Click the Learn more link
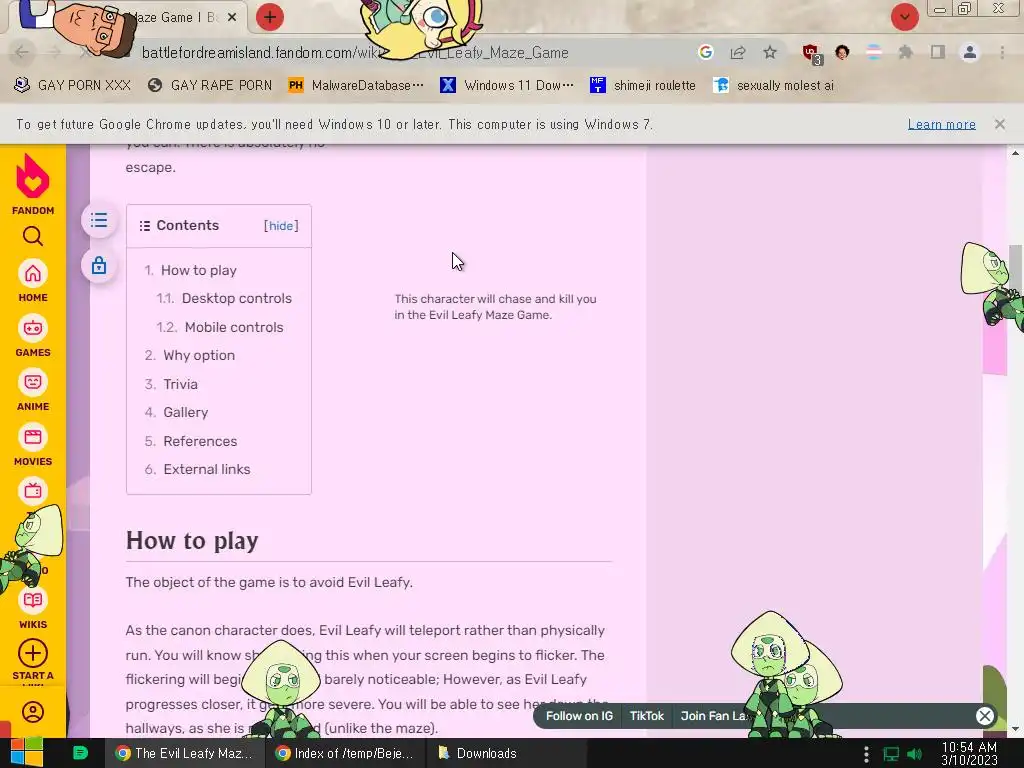This screenshot has height=768, width=1024. pyautogui.click(x=941, y=124)
